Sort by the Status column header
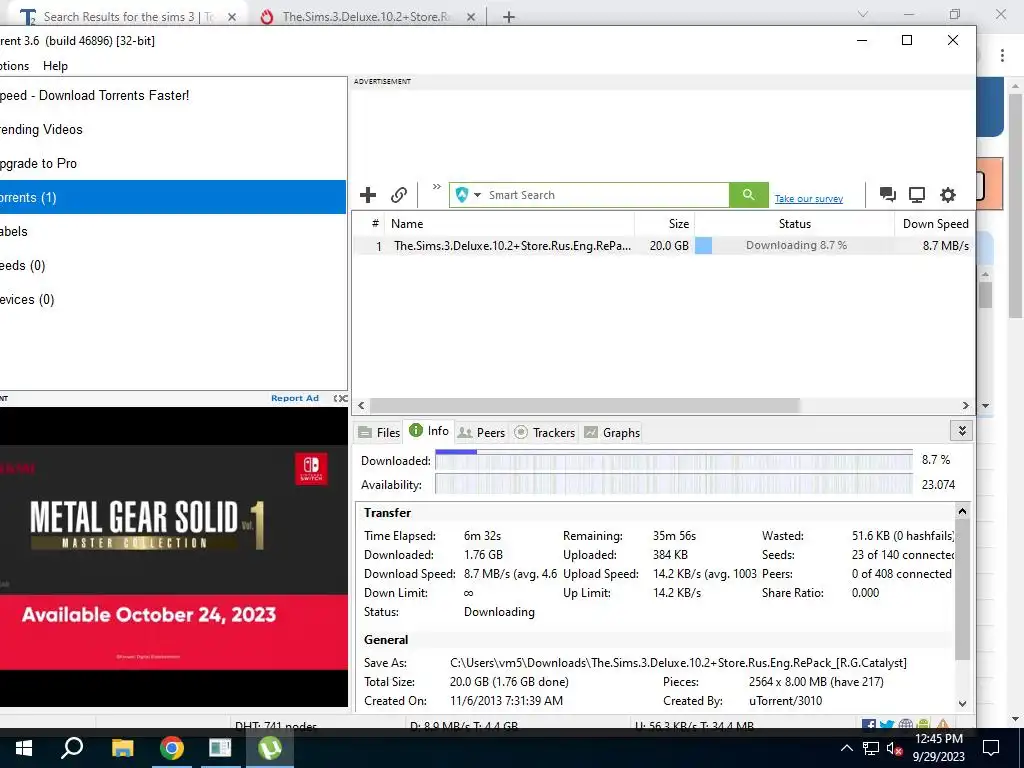 click(794, 223)
